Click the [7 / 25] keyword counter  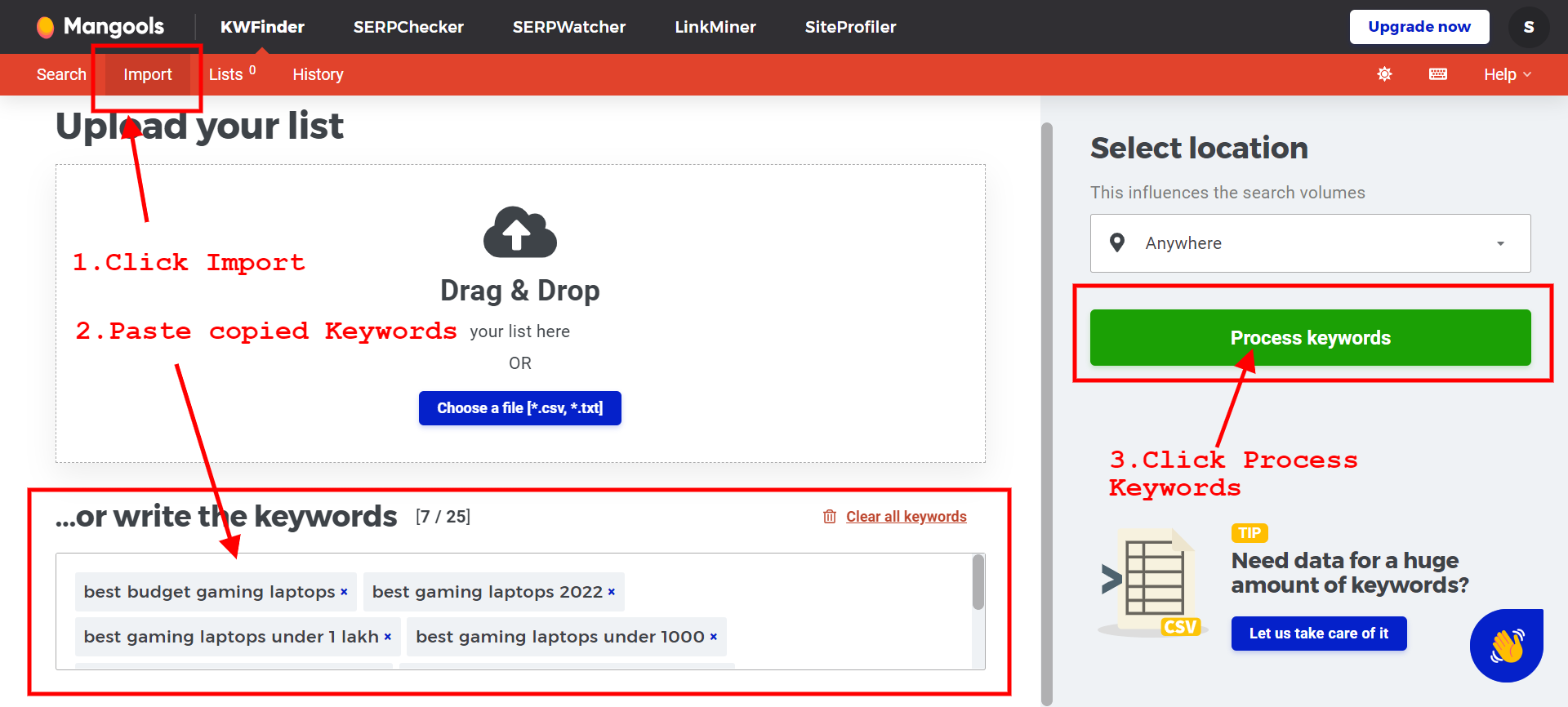[443, 517]
